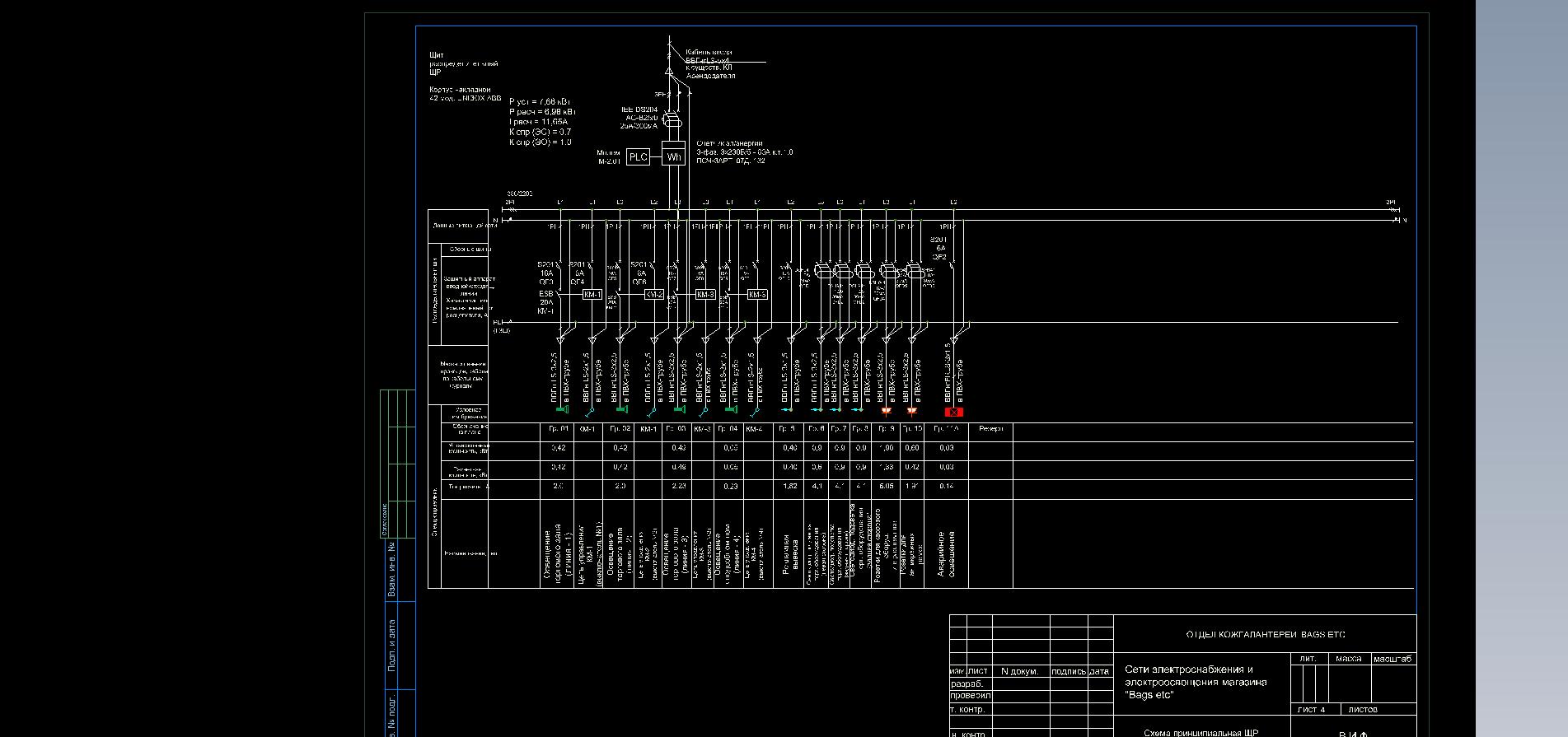This screenshot has height=737, width=1568.
Task: Select the 'S201 6A QF2' breaker label
Action: 939,248
